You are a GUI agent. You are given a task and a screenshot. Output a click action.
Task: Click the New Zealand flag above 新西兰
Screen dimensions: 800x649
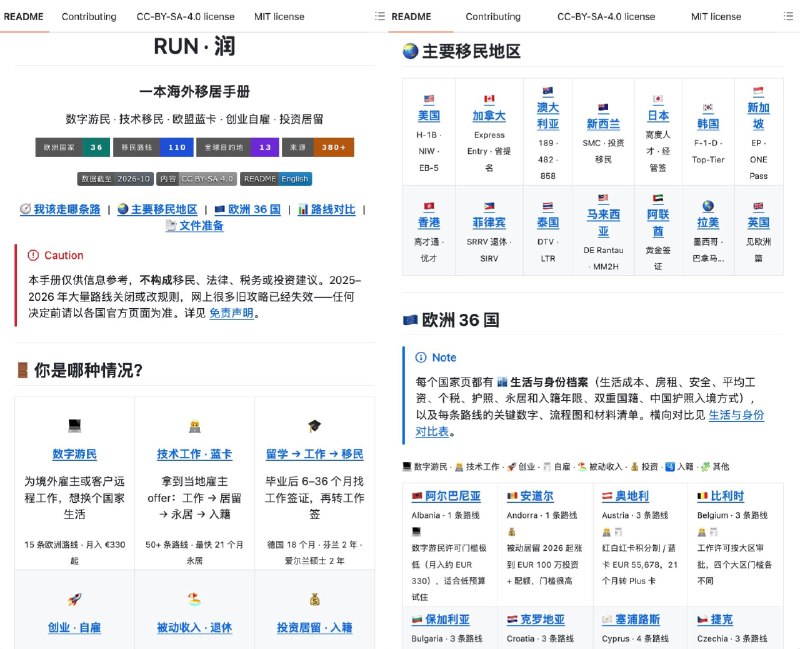603,107
